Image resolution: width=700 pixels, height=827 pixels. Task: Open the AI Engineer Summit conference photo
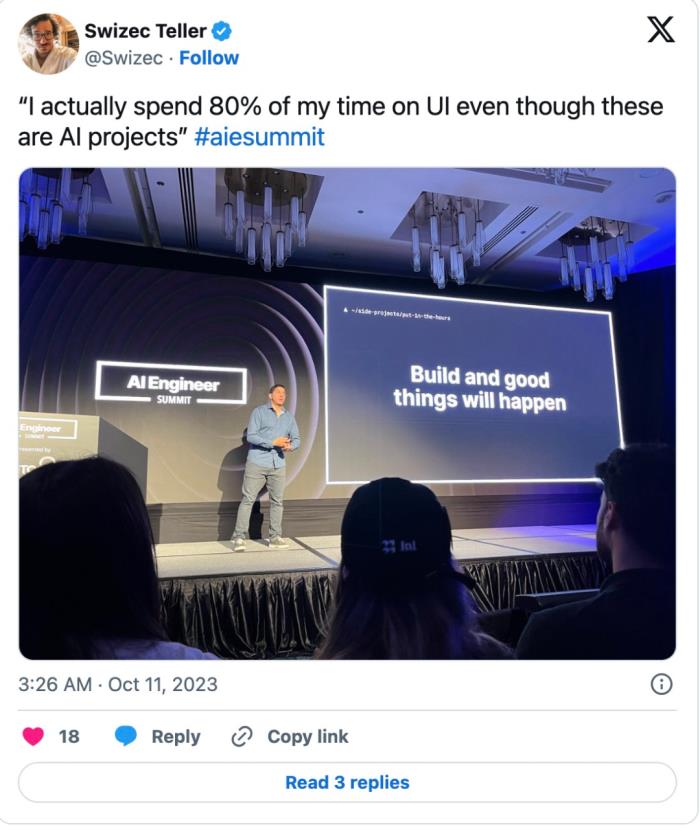click(347, 414)
